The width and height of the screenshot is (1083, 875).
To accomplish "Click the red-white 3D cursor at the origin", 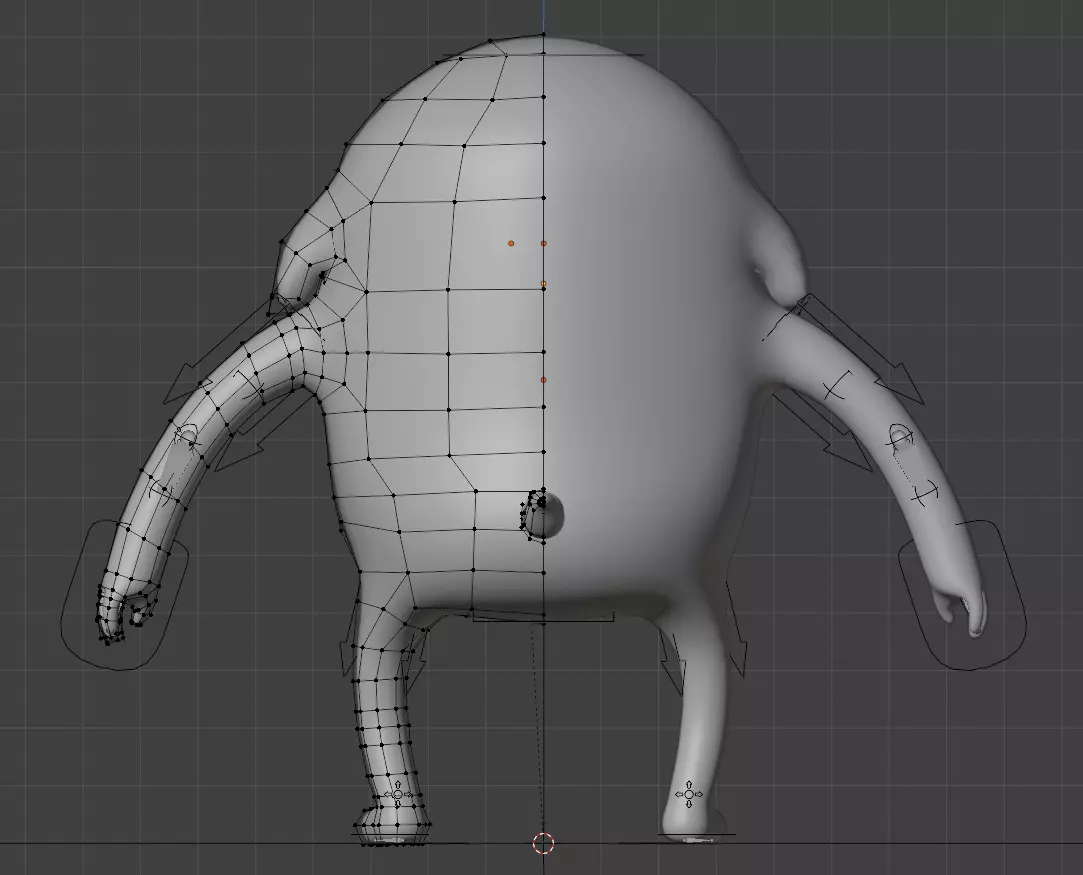I will tap(544, 843).
